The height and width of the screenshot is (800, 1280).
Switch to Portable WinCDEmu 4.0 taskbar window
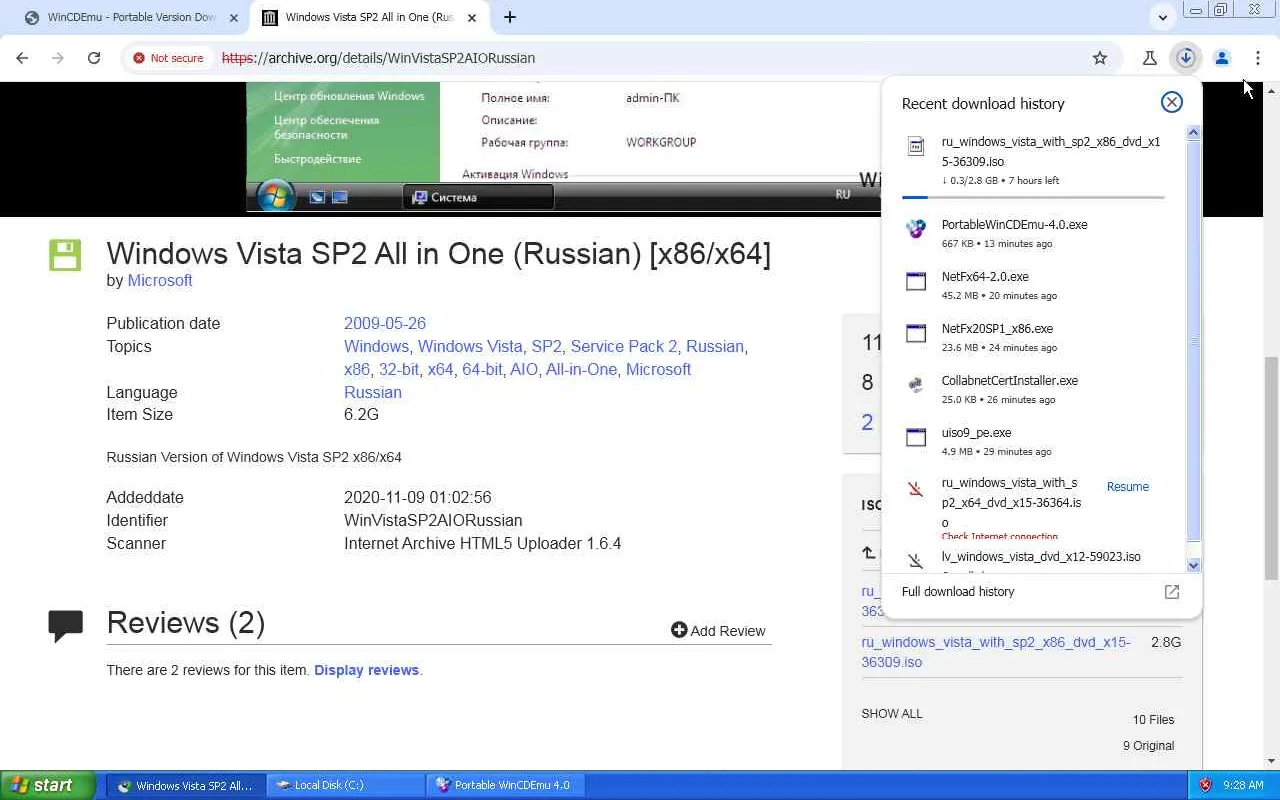505,785
